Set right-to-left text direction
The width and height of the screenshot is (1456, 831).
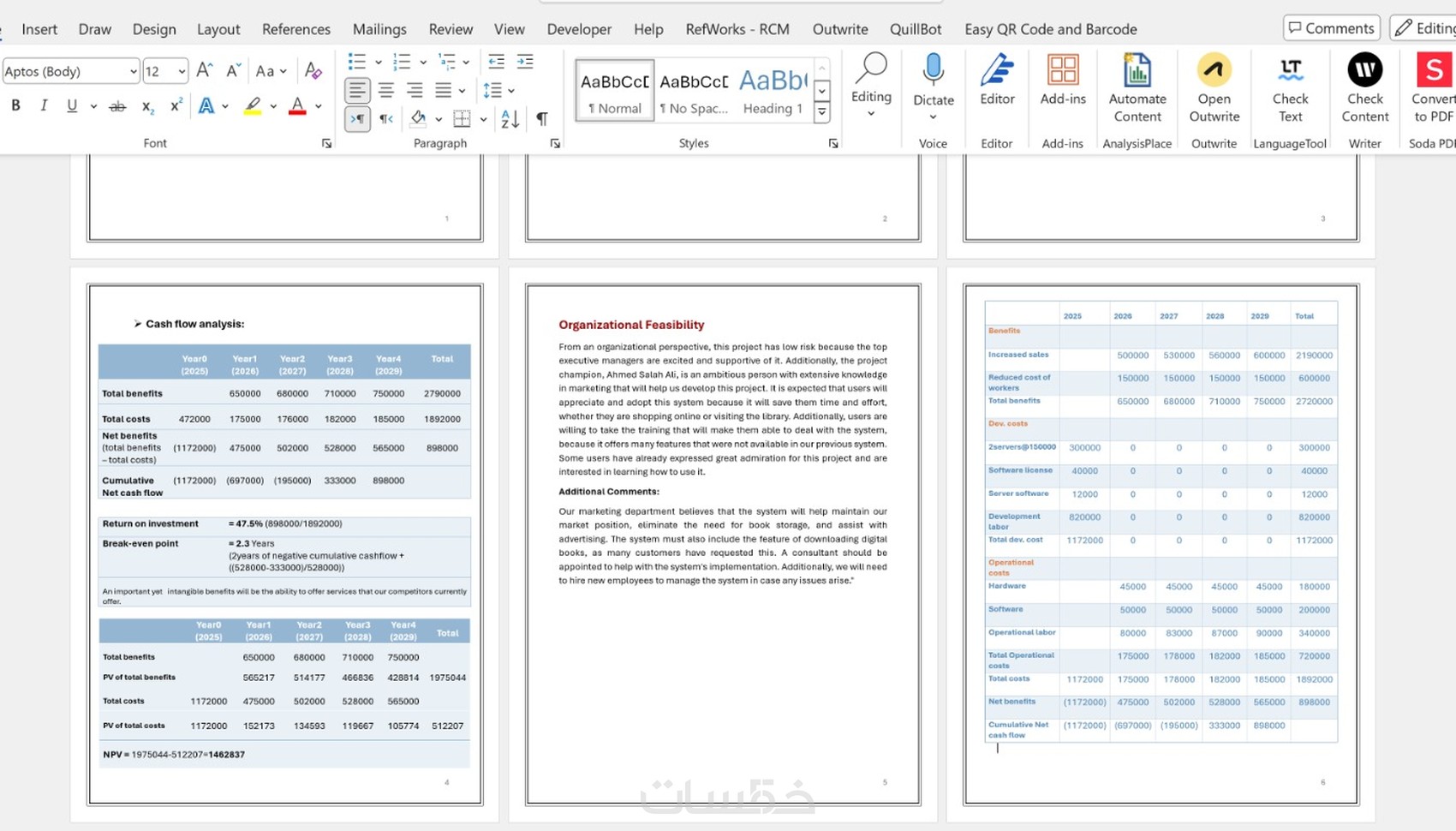386,119
